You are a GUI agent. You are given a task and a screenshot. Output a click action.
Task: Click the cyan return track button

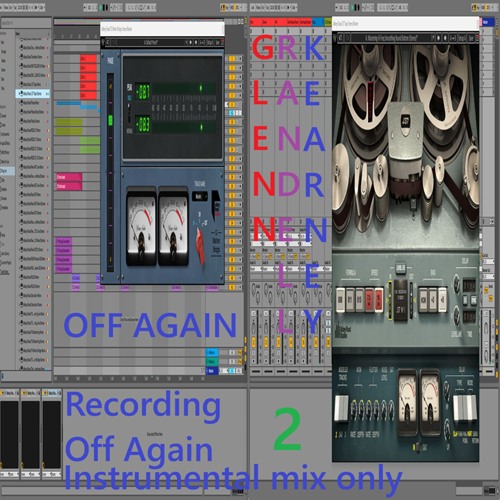point(212,353)
